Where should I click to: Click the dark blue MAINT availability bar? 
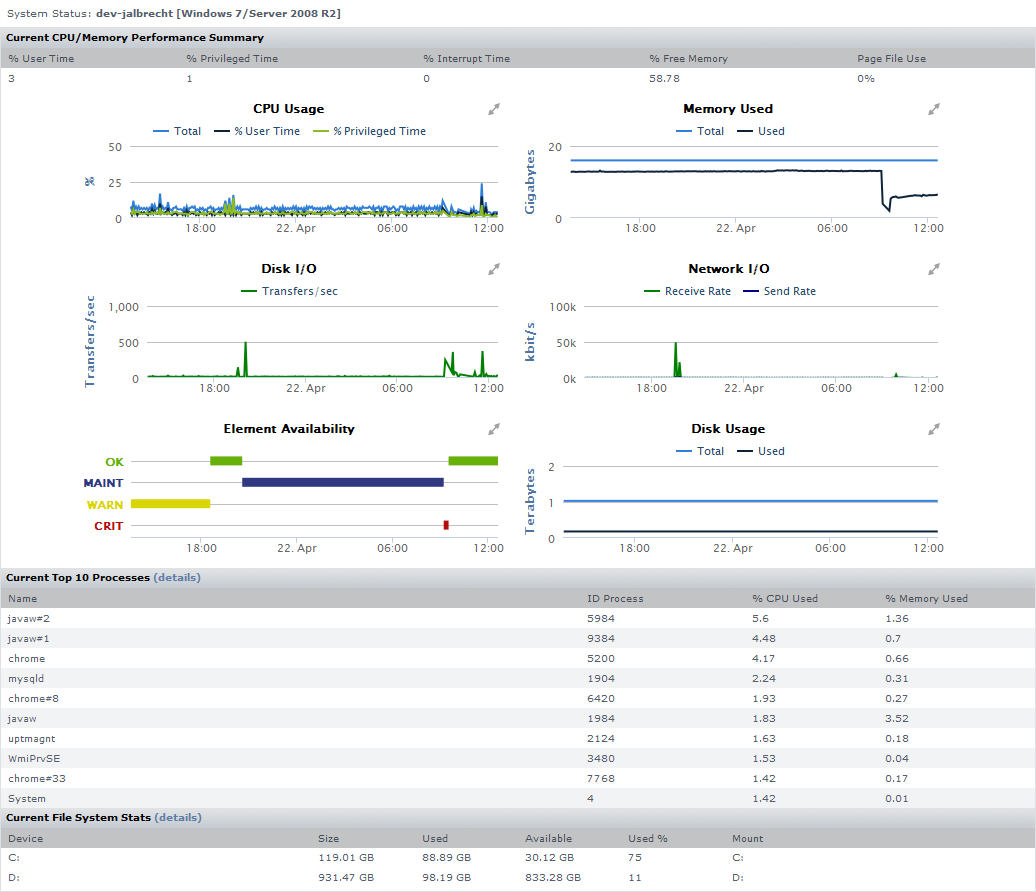(342, 482)
